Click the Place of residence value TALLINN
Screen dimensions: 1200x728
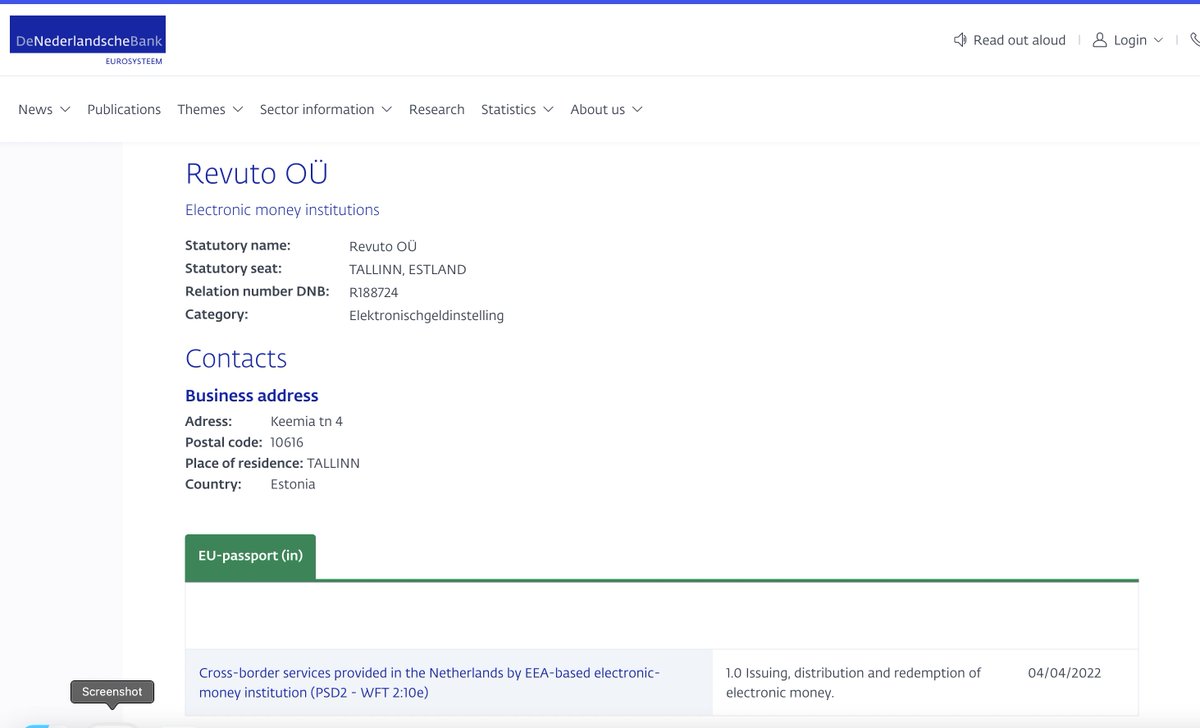click(333, 463)
